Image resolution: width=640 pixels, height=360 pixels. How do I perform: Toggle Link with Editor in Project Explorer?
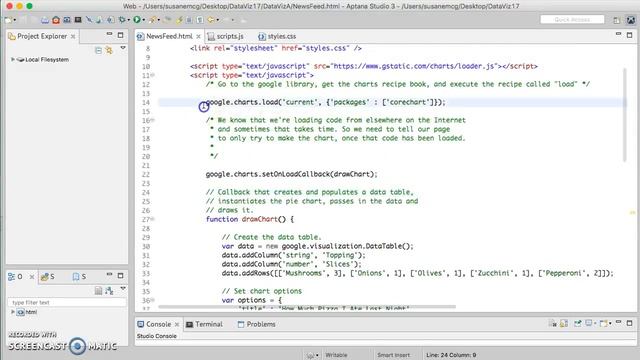(109, 50)
